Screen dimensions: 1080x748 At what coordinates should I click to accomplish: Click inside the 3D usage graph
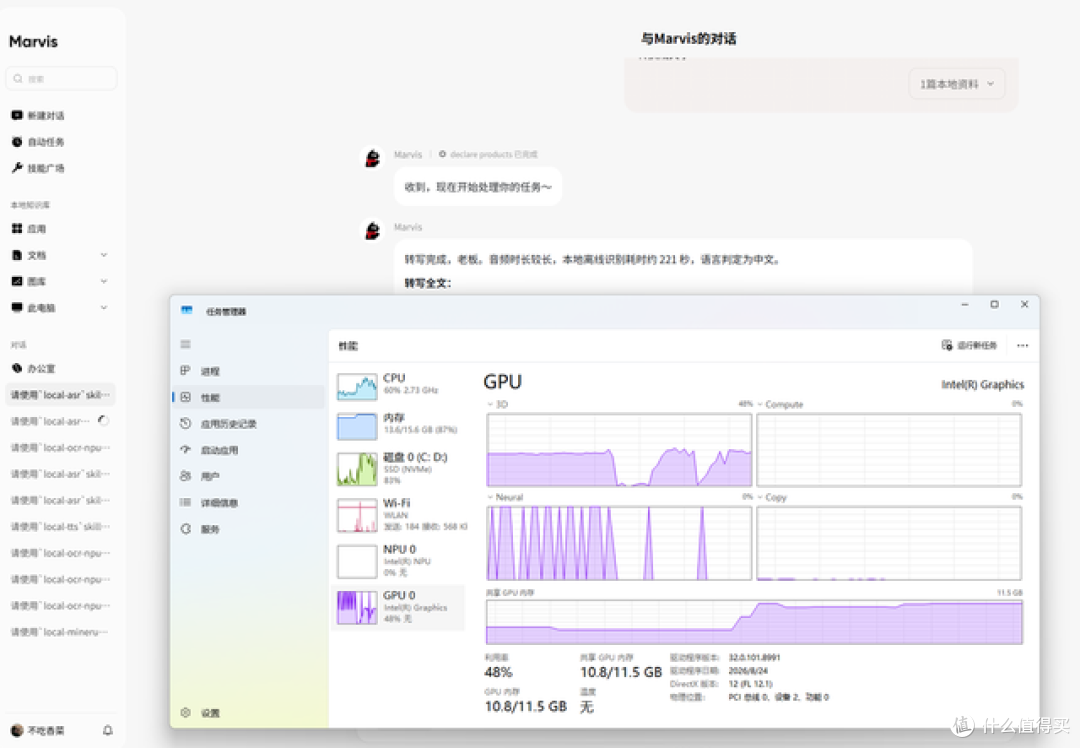tap(619, 450)
